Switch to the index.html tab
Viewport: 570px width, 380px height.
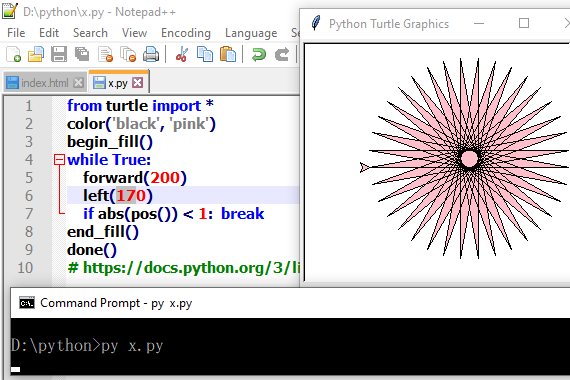coord(44,83)
